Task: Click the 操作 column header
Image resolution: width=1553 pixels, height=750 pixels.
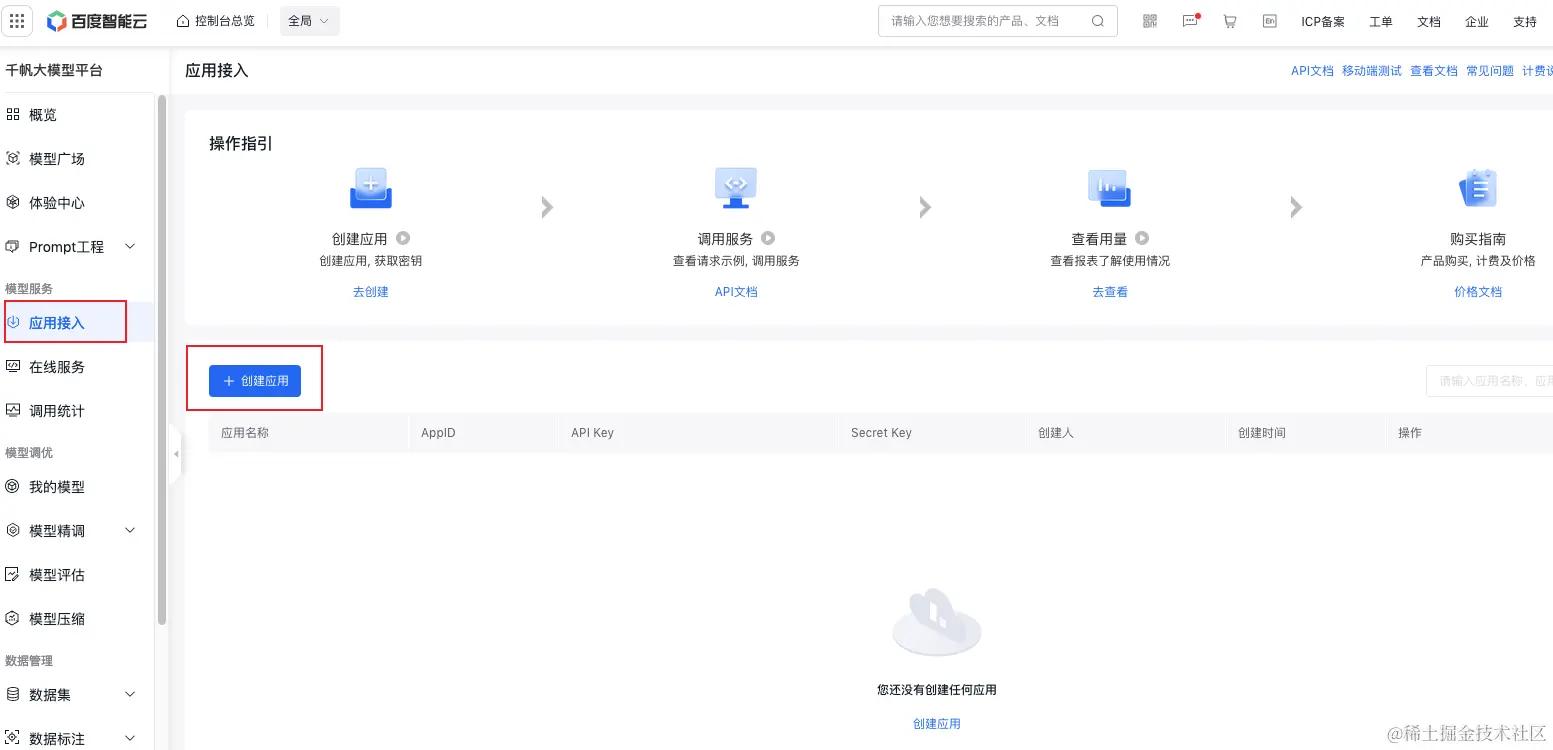Action: pos(1410,433)
